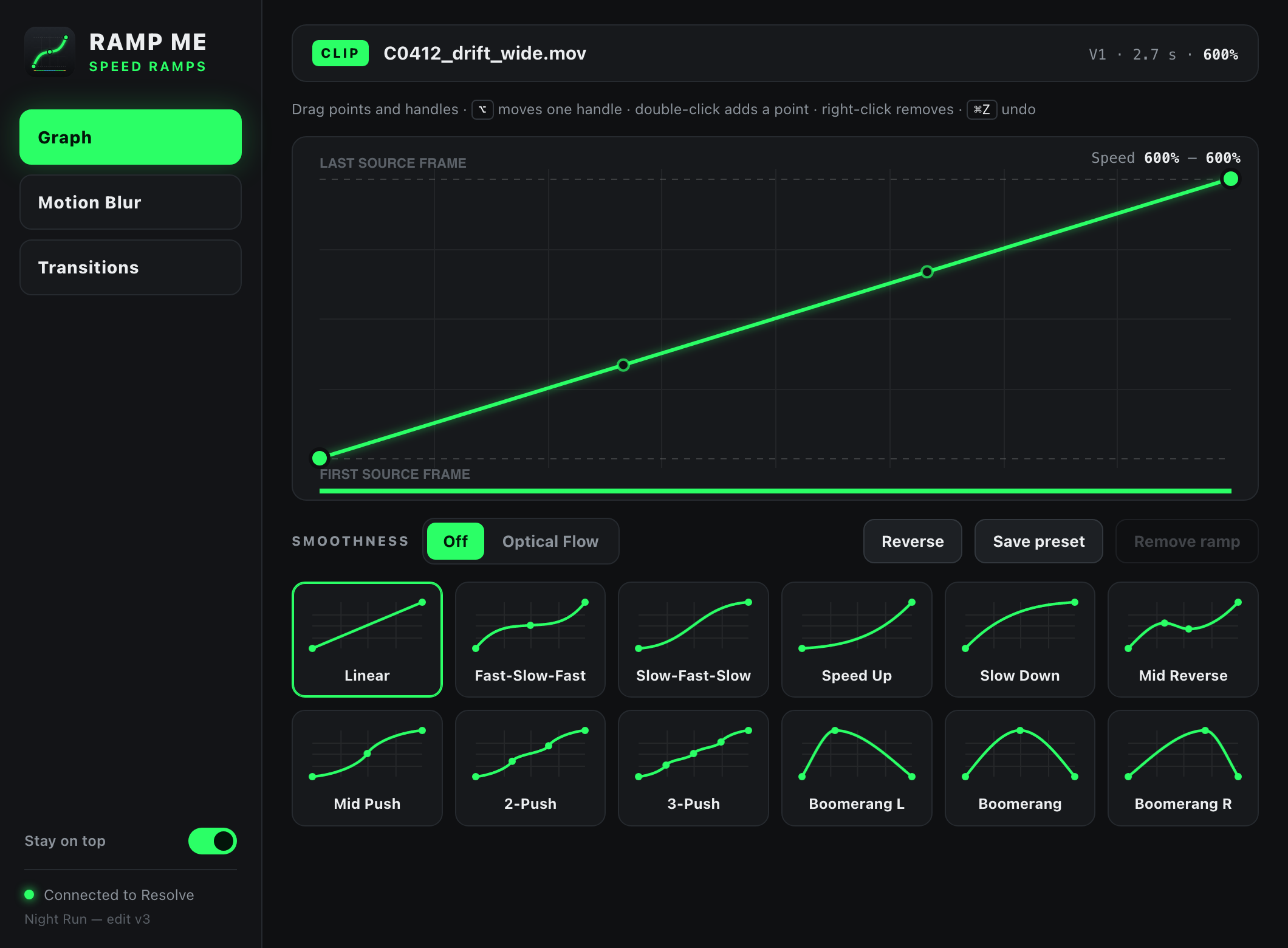Pick the Speed Up preset
Screen dimensions: 1288x948
857,639
